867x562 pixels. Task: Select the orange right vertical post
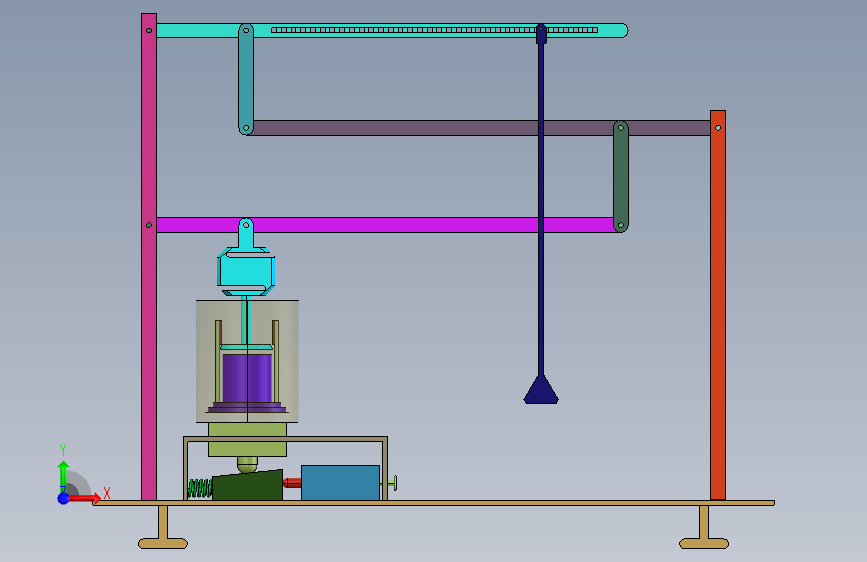718,305
